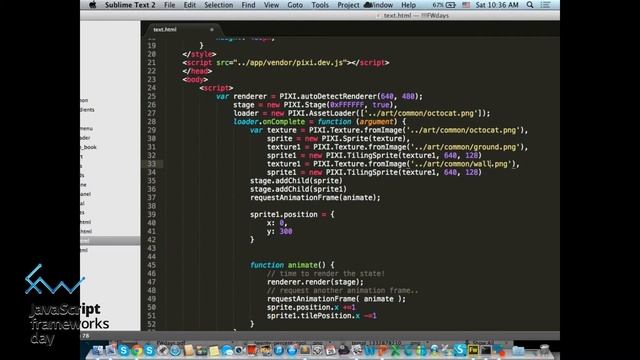Image resolution: width=640 pixels, height=360 pixels.
Task: Open iTunes from the Dock
Action: [x=279, y=350]
